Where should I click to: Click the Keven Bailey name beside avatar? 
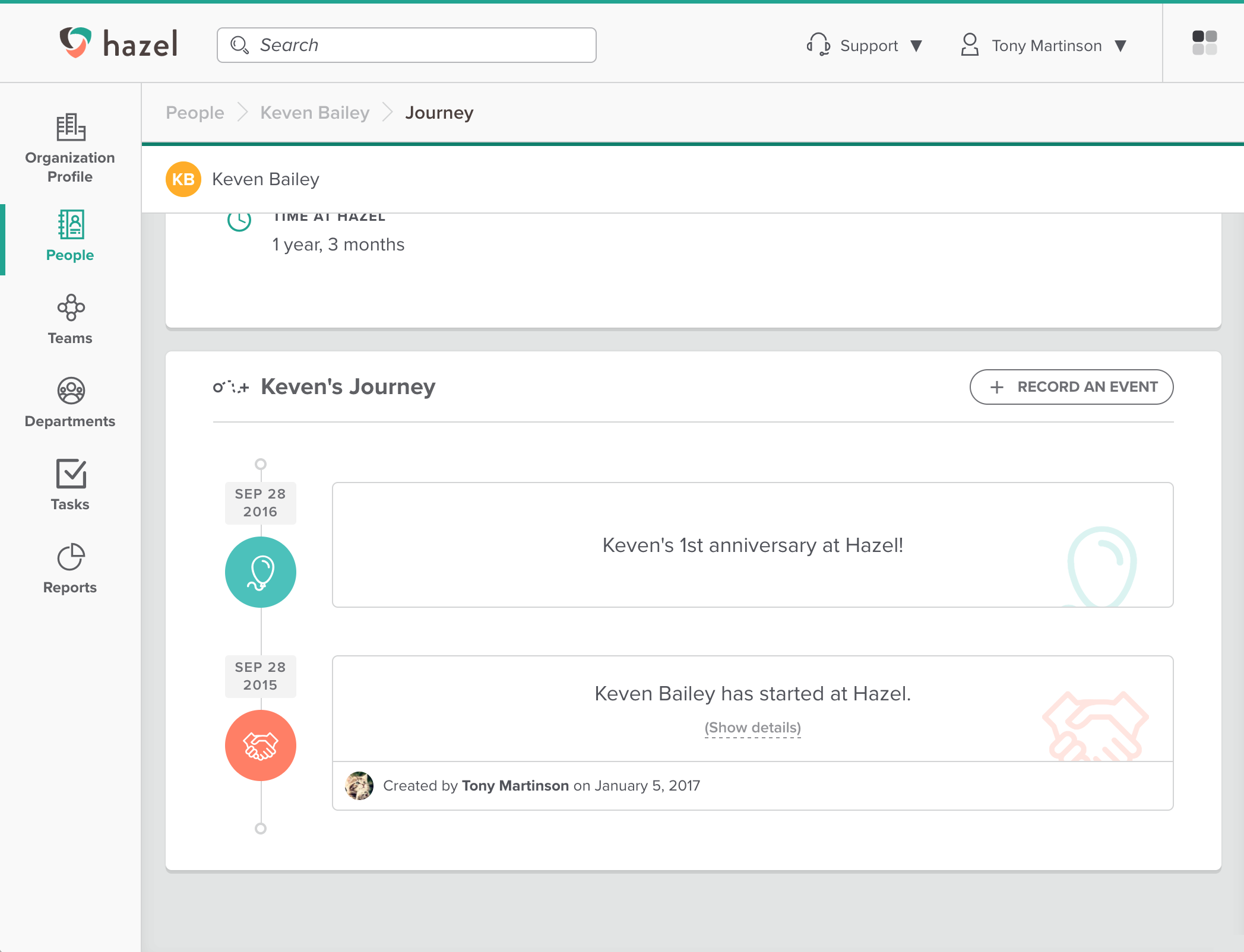pyautogui.click(x=265, y=179)
